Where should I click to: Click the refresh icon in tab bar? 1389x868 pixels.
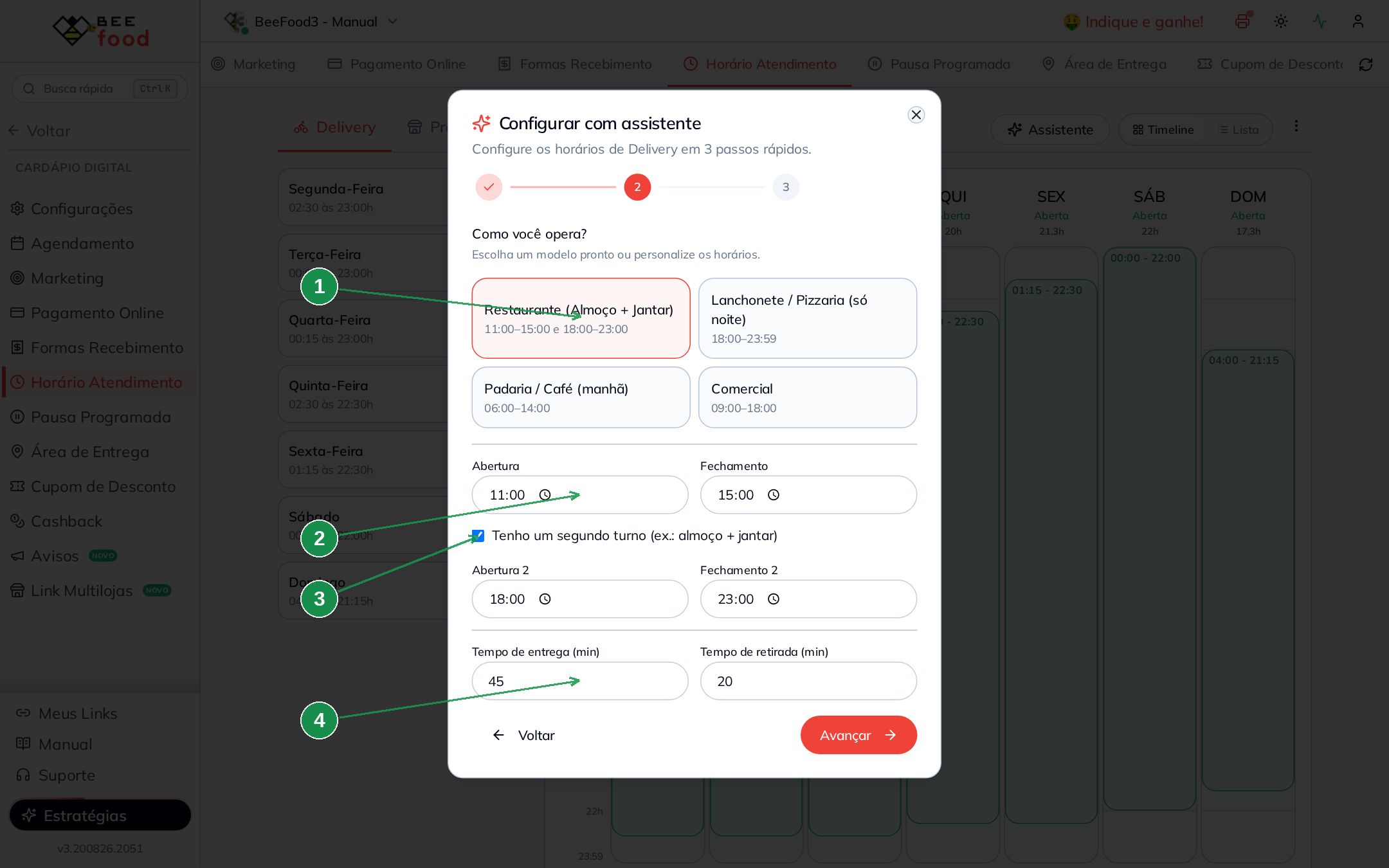1366,64
